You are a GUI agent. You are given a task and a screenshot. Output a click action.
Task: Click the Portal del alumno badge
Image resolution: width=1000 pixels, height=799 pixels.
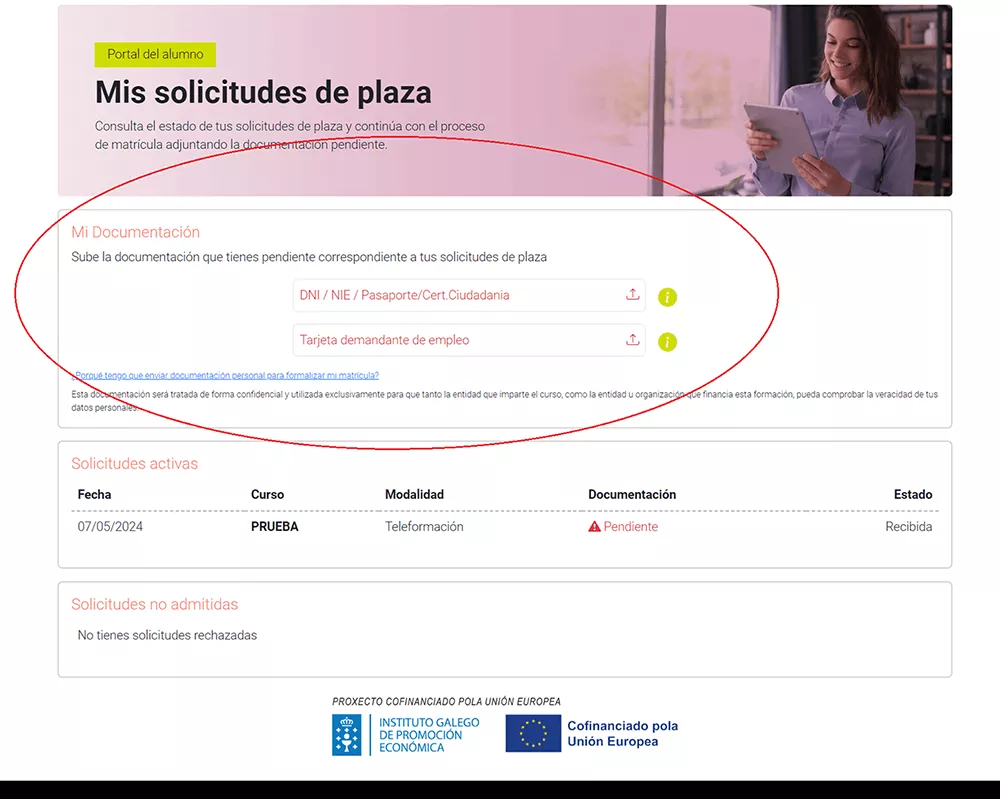tap(155, 54)
